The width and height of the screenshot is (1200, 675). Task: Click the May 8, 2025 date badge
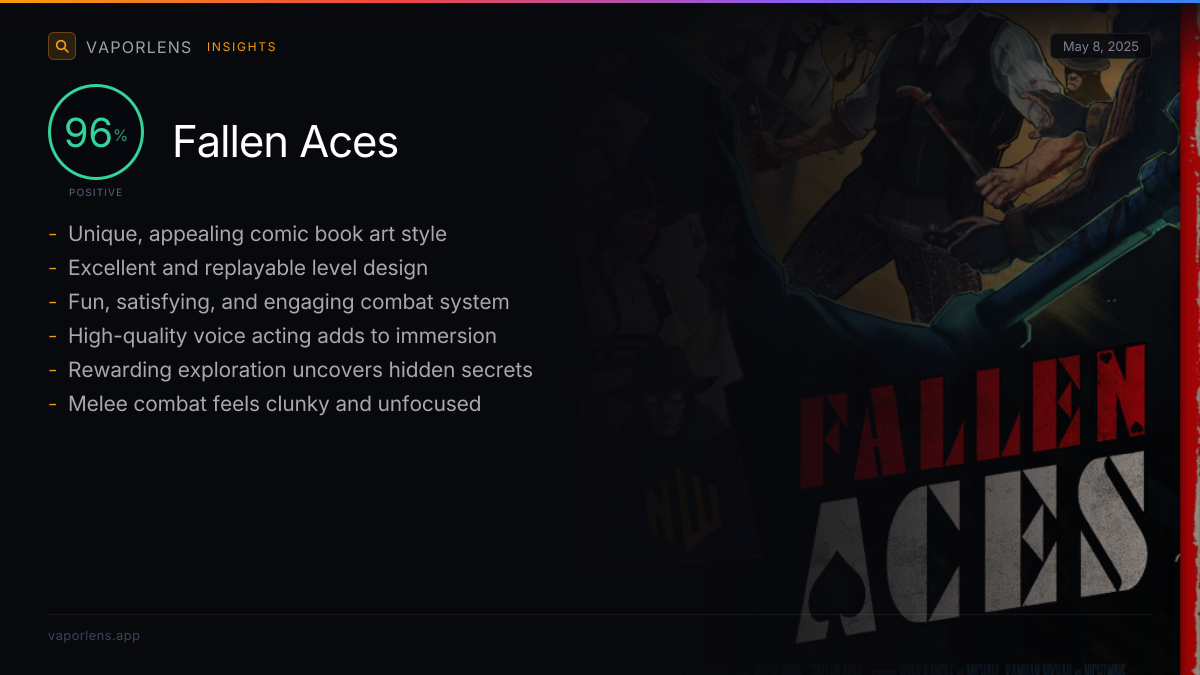[1101, 46]
